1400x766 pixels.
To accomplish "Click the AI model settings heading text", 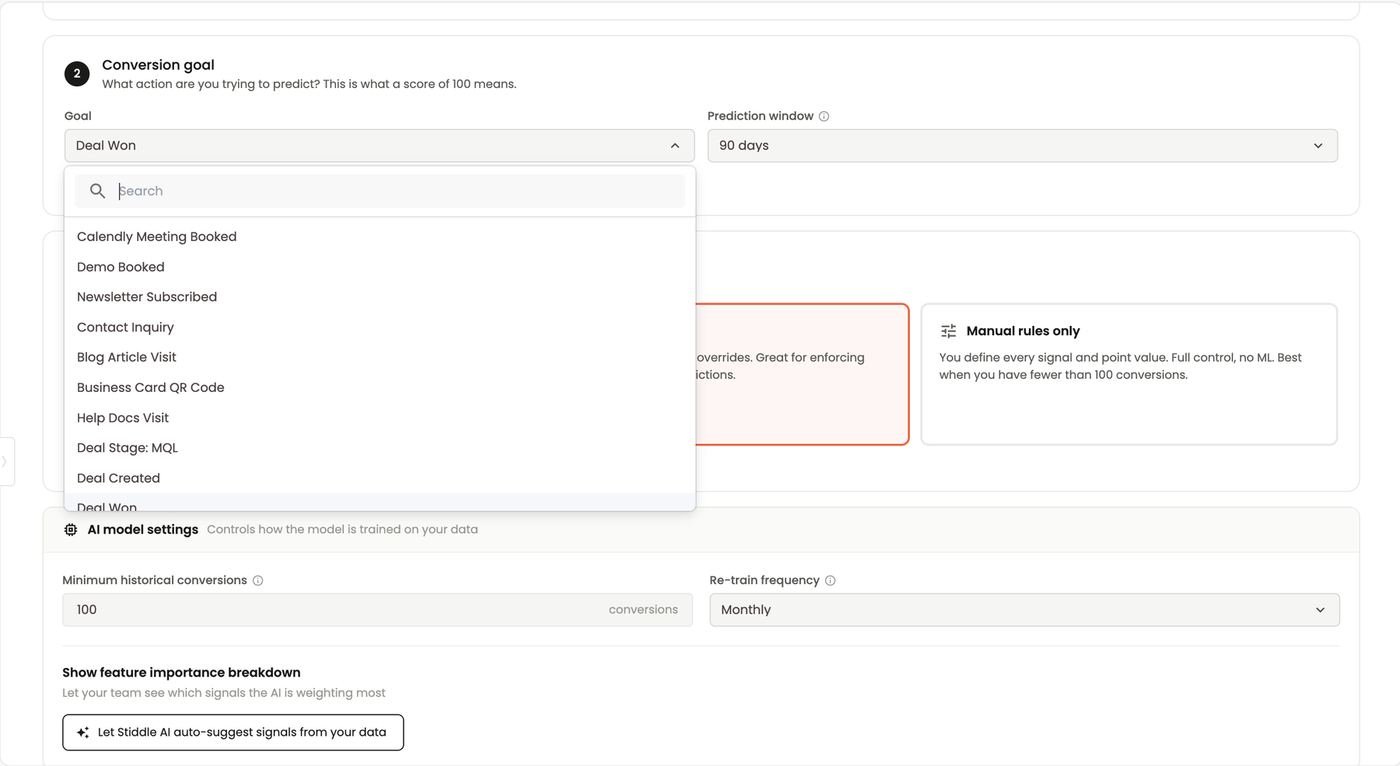I will [x=143, y=530].
